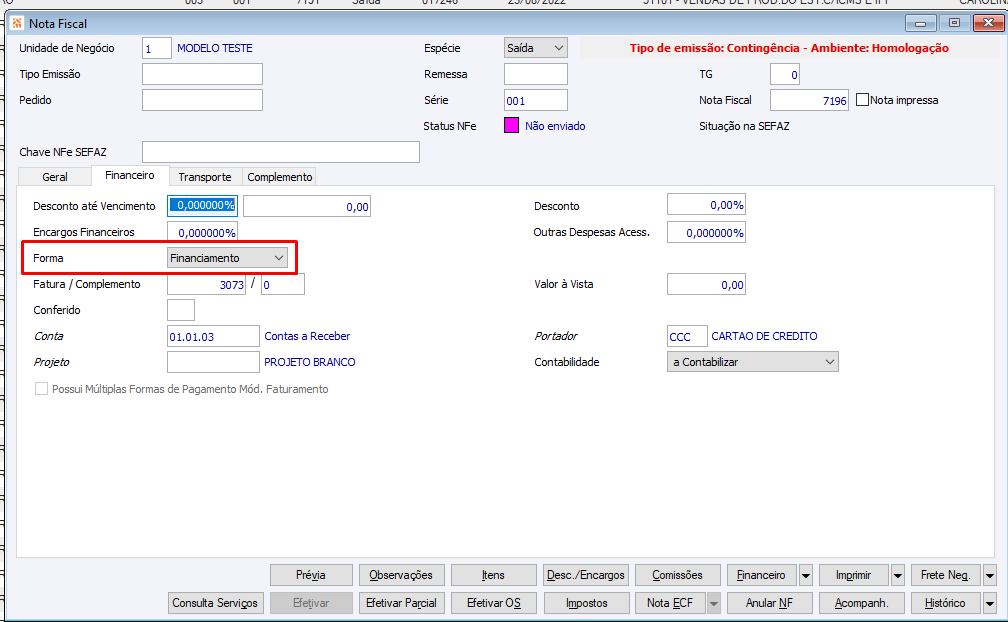1008x622 pixels.
Task: Click the Histórico button
Action: point(946,603)
